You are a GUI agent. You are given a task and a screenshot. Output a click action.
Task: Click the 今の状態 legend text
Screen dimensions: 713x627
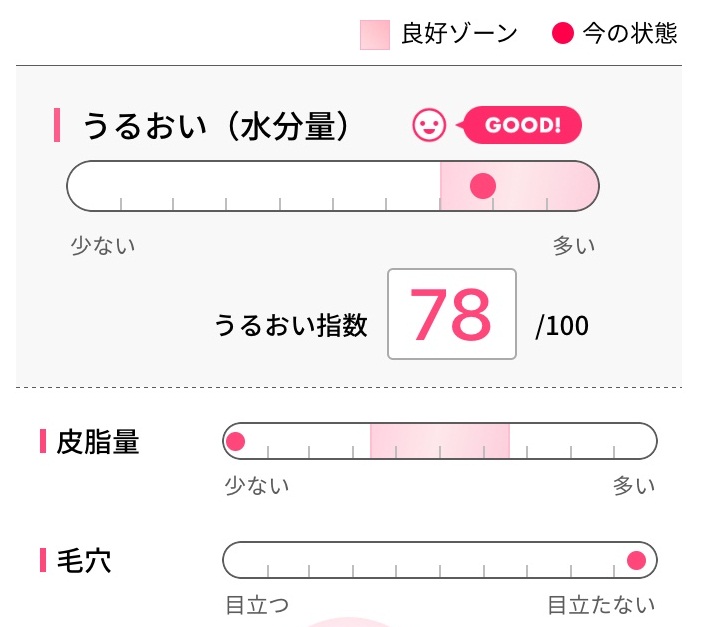click(630, 34)
